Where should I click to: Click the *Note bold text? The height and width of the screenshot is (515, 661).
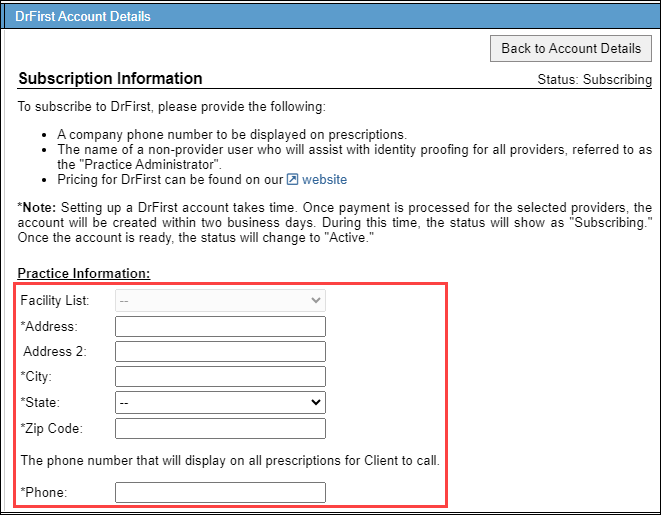[37, 208]
